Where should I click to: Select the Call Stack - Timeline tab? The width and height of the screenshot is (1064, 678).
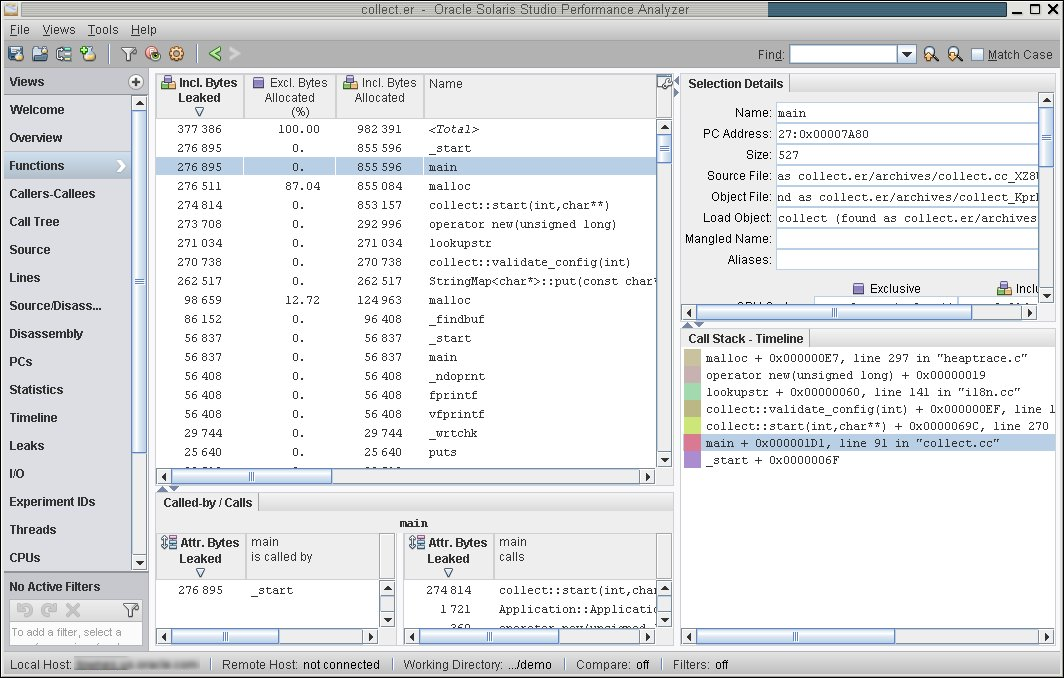tap(745, 338)
